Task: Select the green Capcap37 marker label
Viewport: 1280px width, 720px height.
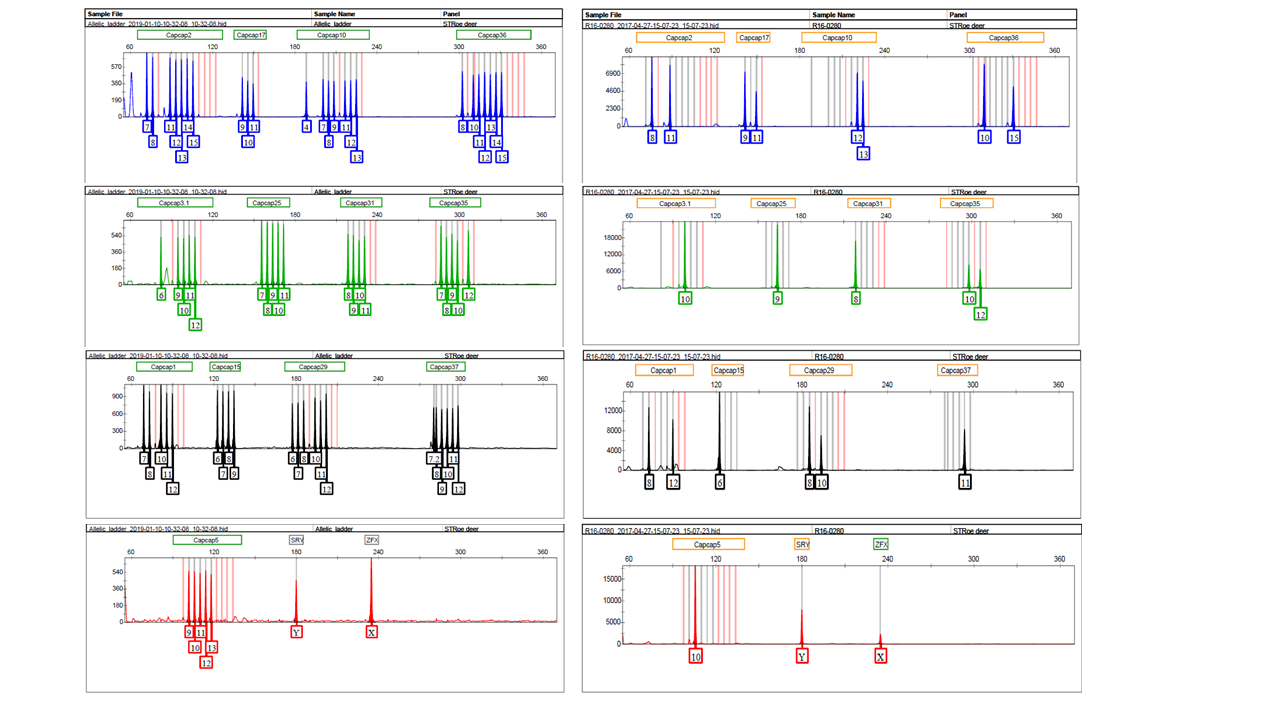Action: [x=444, y=367]
